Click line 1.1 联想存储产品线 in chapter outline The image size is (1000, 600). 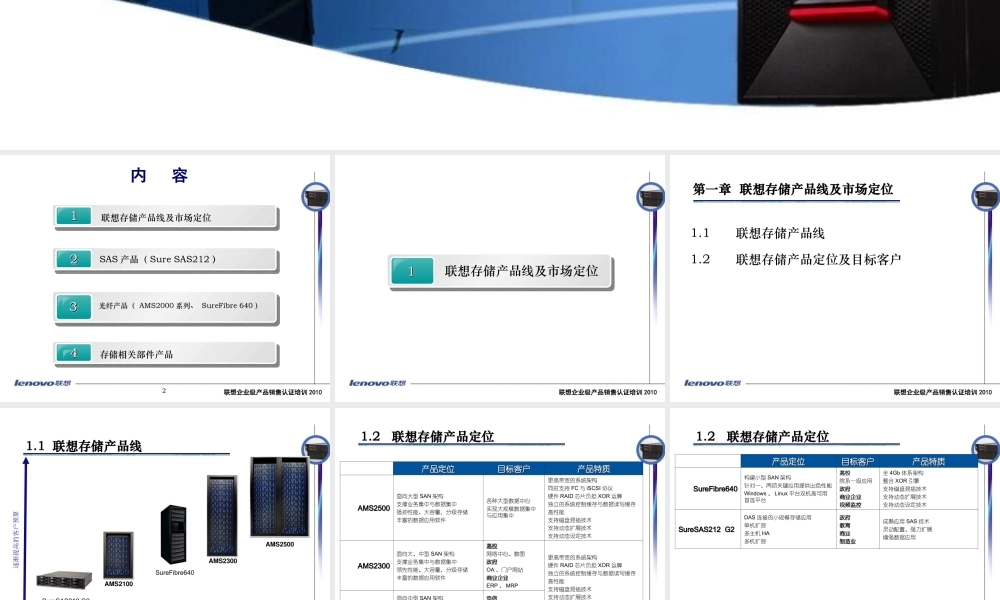click(758, 233)
